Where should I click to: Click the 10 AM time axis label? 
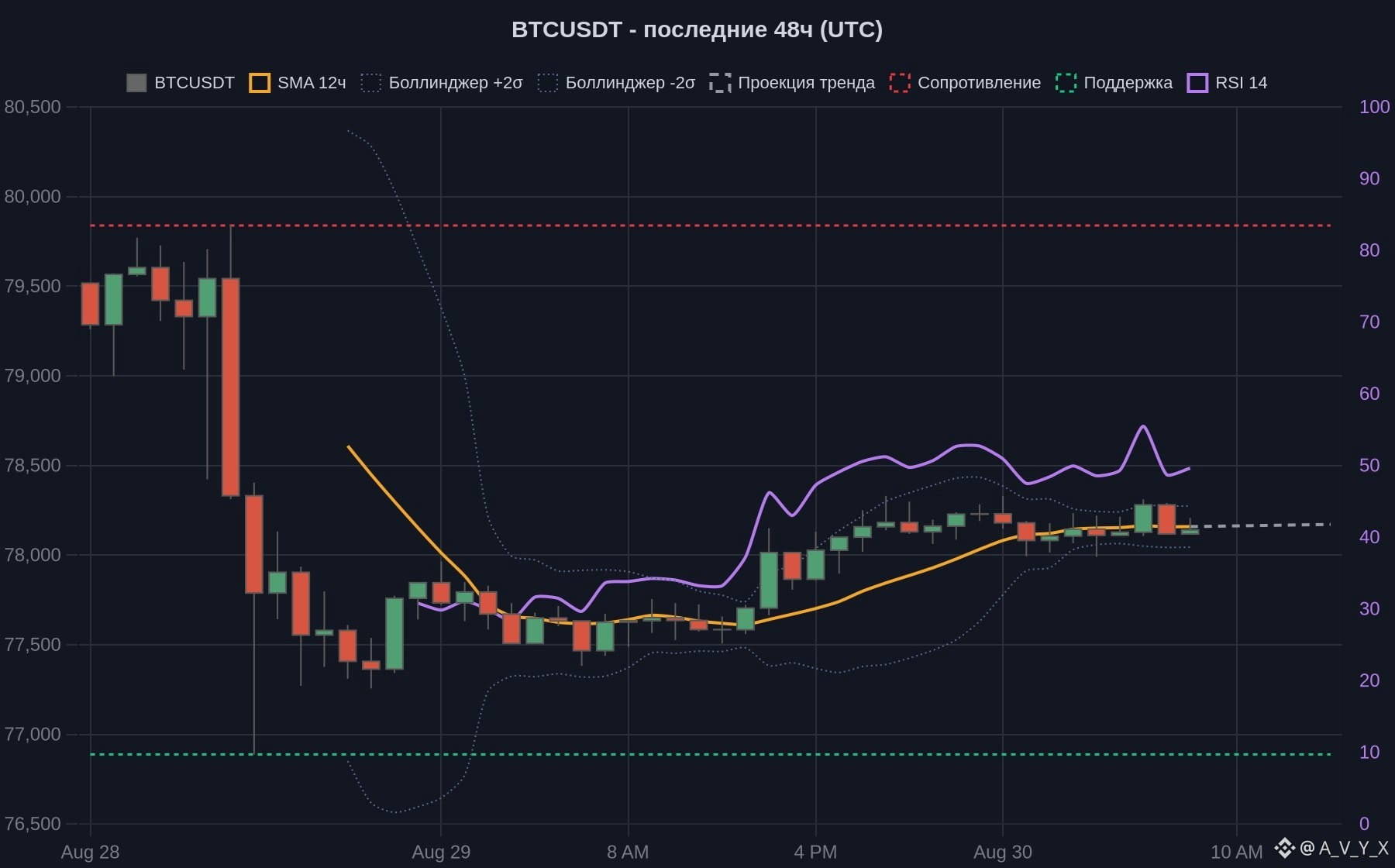pyautogui.click(x=1237, y=852)
